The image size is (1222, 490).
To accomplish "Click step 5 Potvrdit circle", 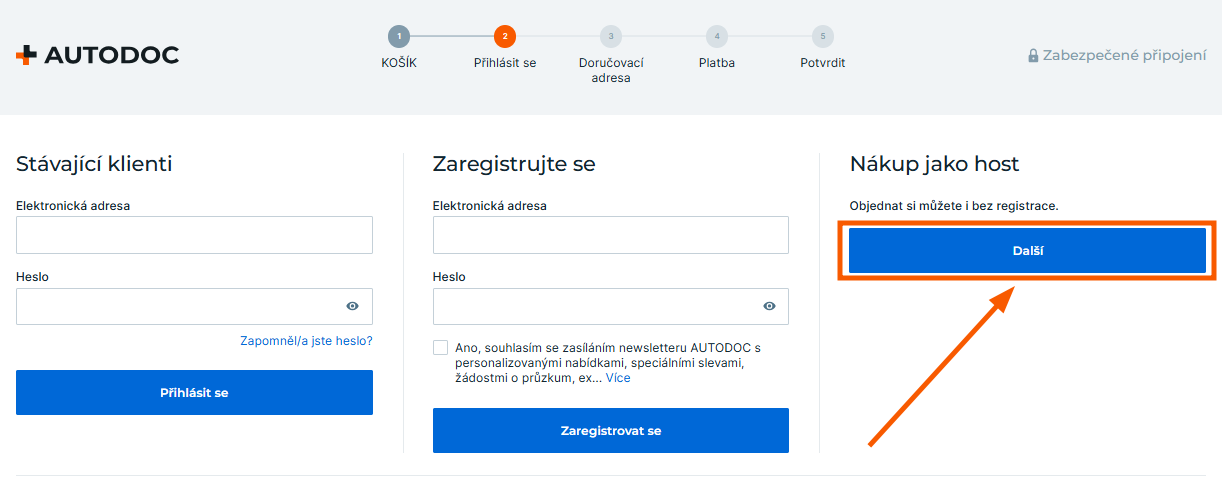I will pos(822,37).
